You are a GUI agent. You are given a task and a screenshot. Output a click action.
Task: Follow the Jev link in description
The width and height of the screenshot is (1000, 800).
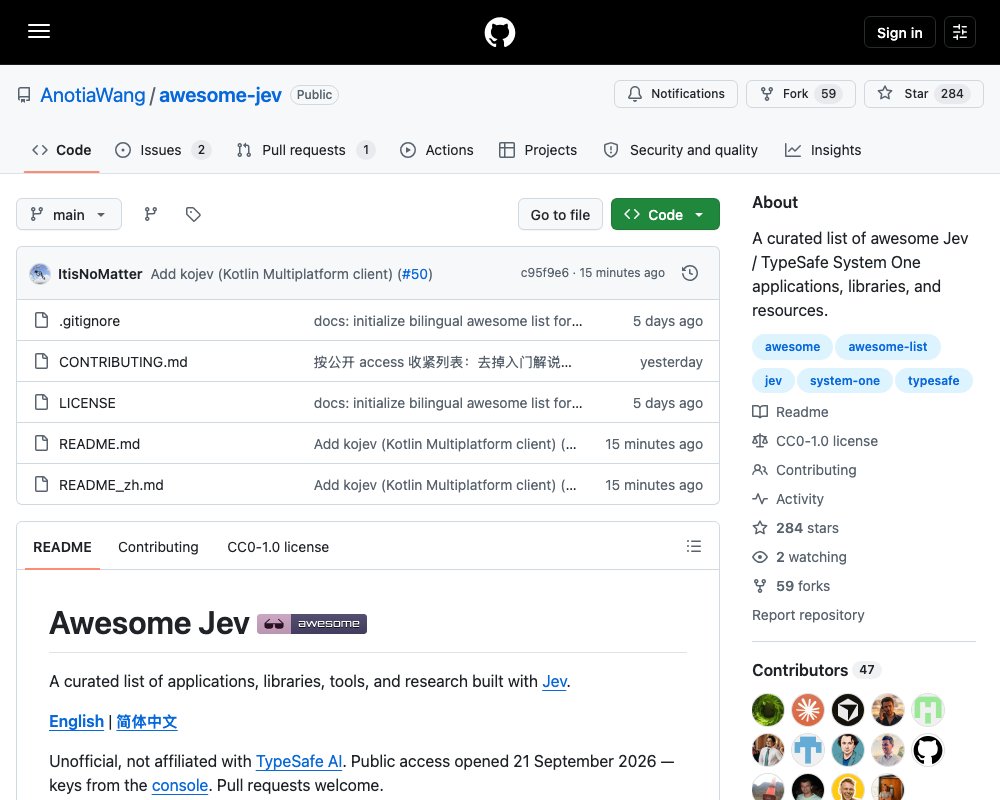pyautogui.click(x=554, y=681)
